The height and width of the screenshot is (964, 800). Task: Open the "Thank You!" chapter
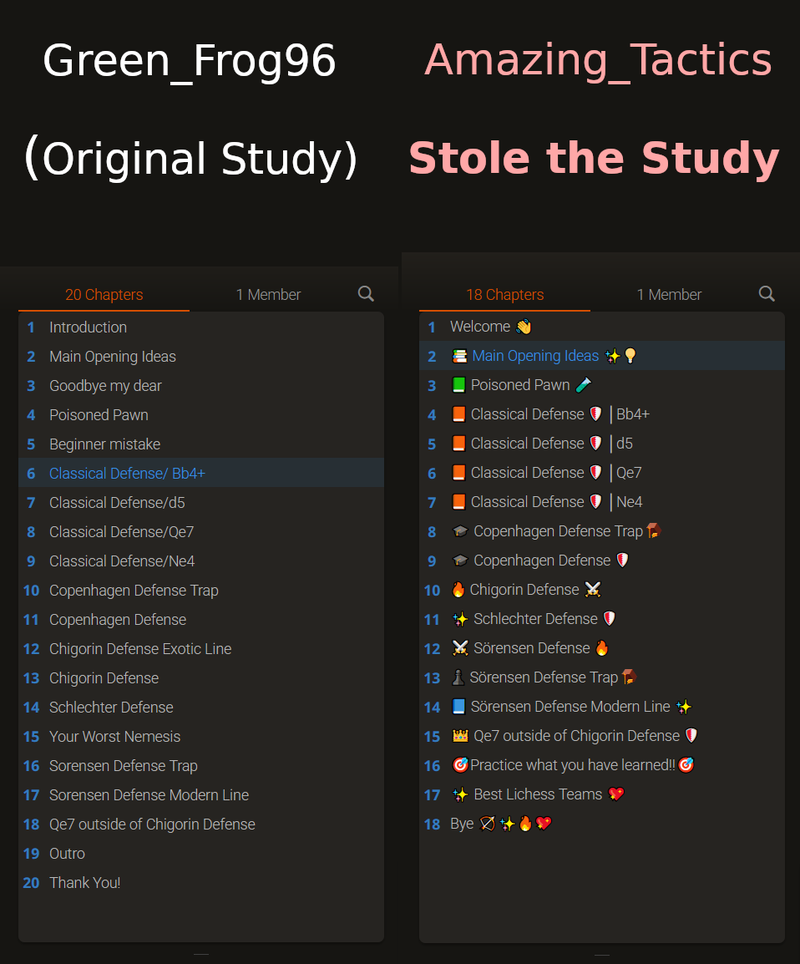(x=83, y=882)
